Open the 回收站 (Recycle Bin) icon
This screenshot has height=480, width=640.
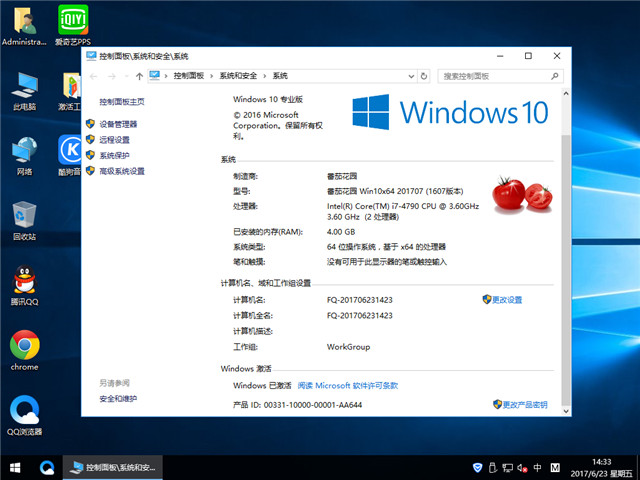click(x=24, y=220)
